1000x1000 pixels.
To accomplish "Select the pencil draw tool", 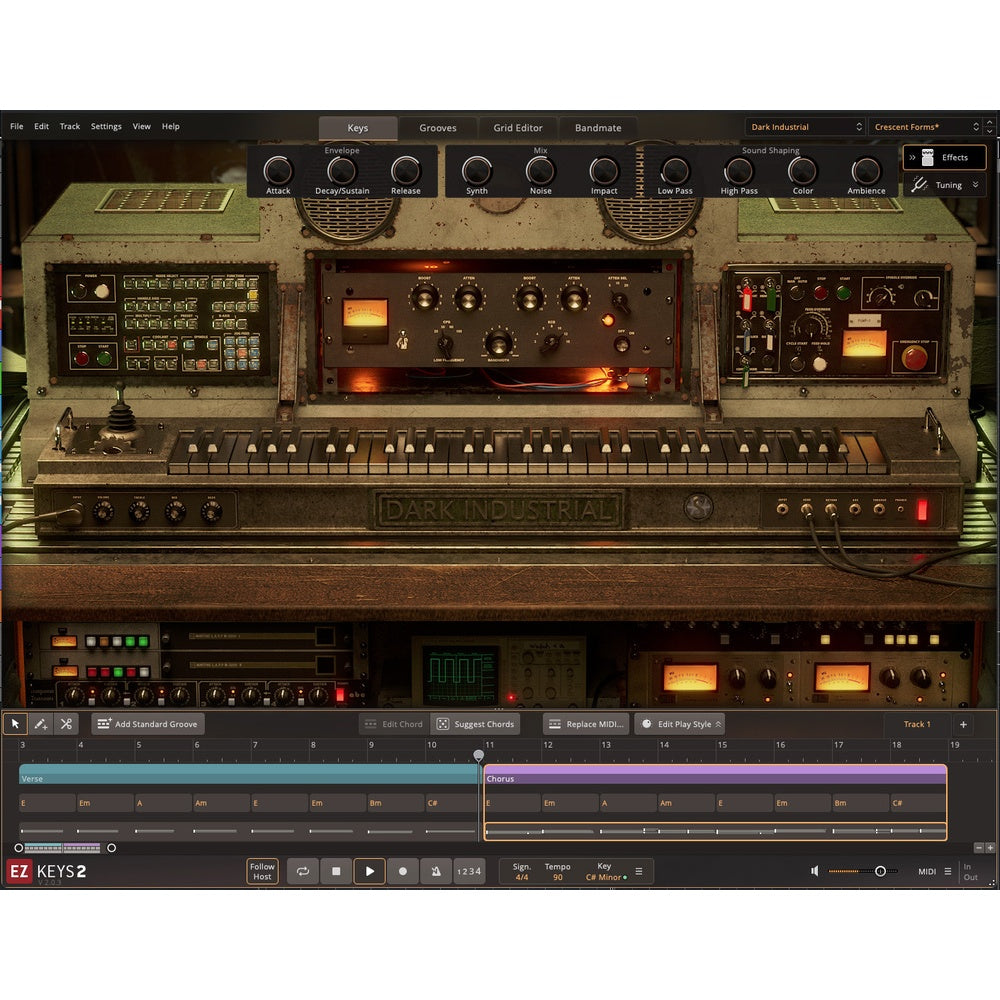I will 40,723.
